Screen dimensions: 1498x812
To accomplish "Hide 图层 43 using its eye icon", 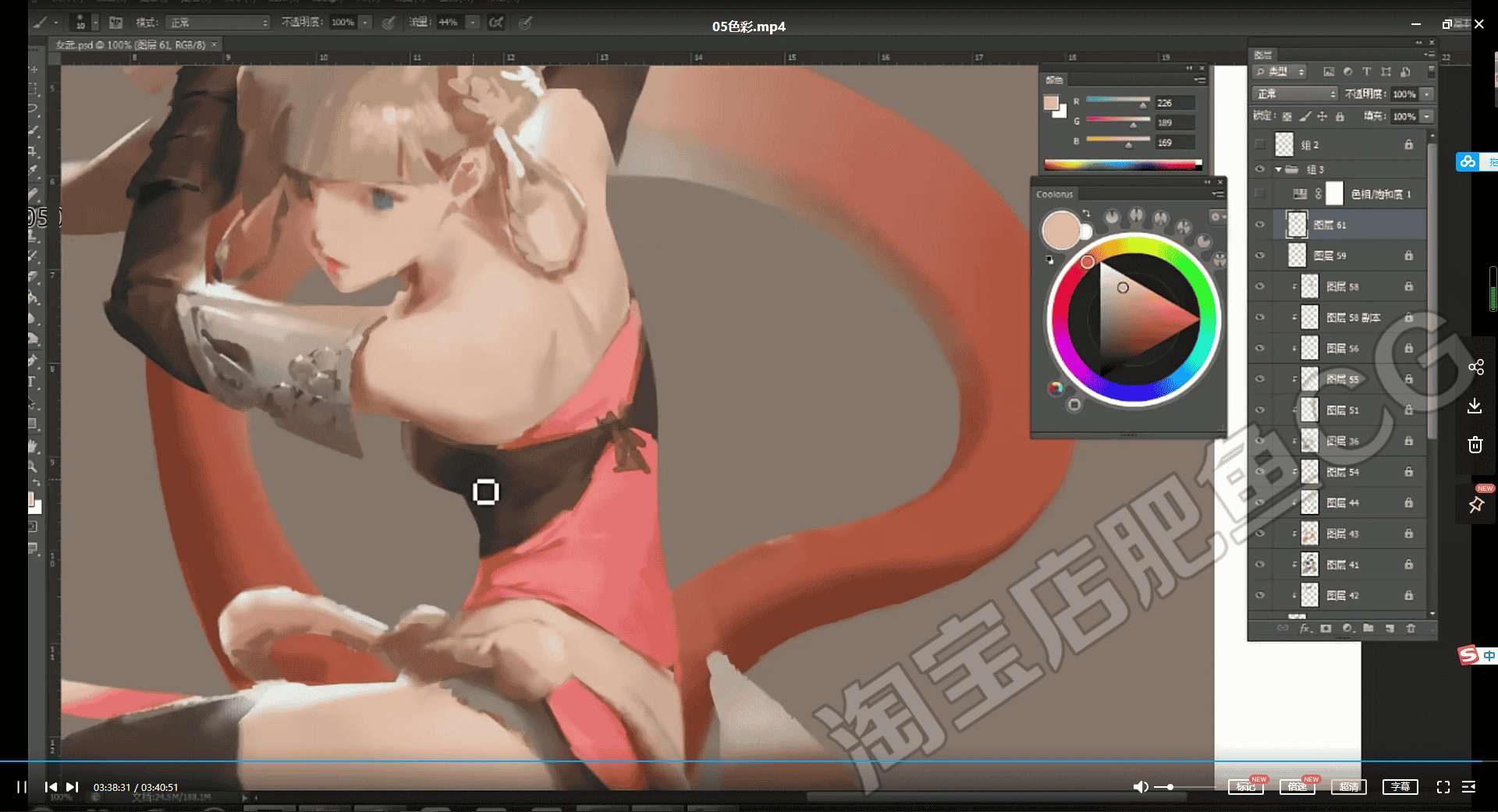I will point(1259,534).
